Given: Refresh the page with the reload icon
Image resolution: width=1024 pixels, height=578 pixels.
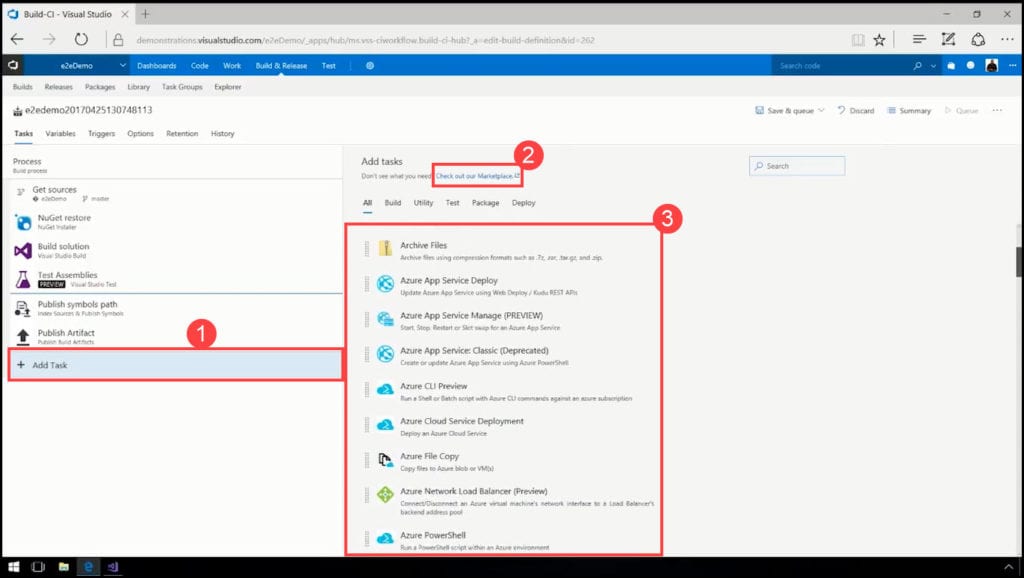Looking at the screenshot, I should (81, 40).
